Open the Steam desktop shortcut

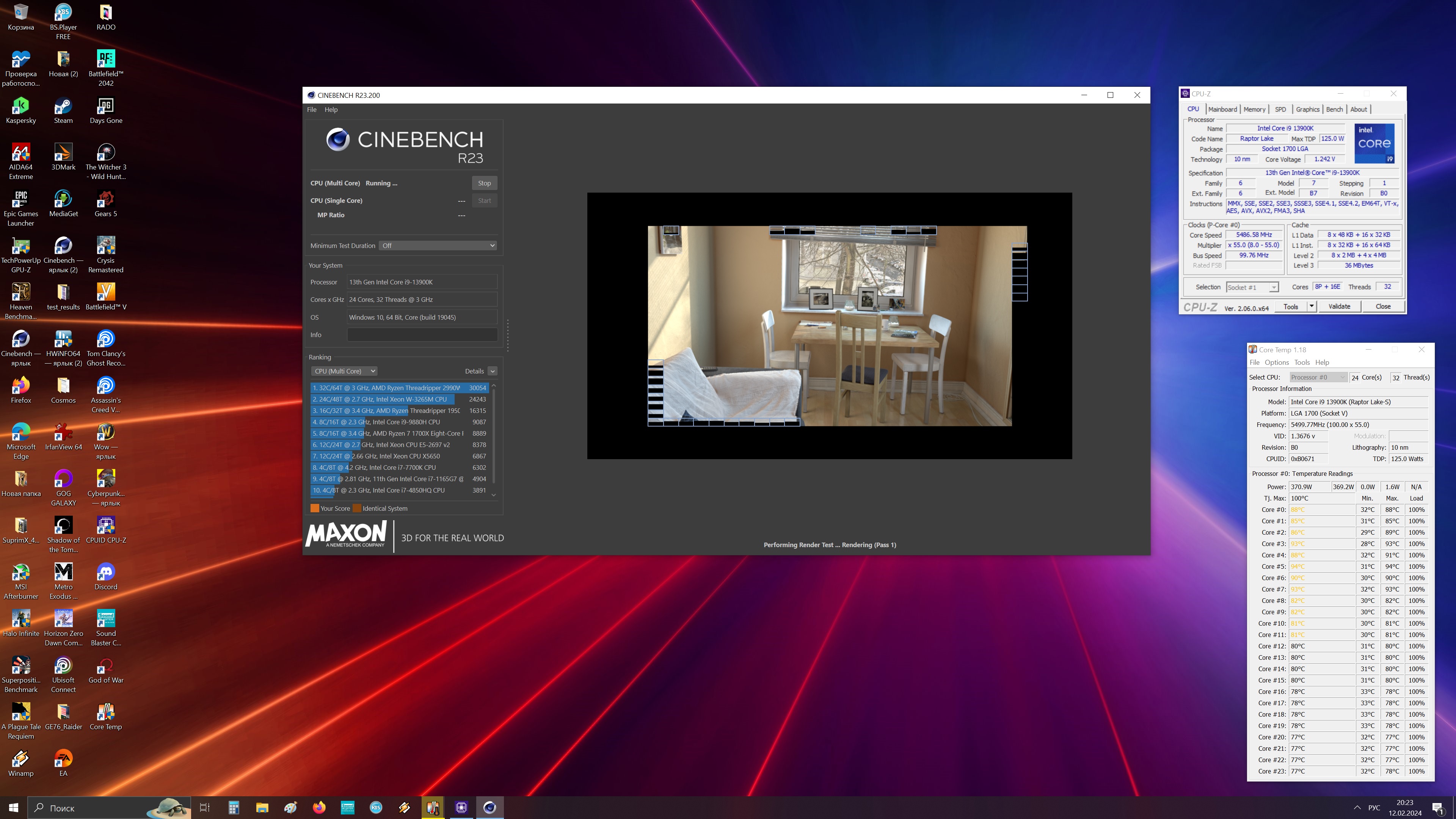coord(63,106)
